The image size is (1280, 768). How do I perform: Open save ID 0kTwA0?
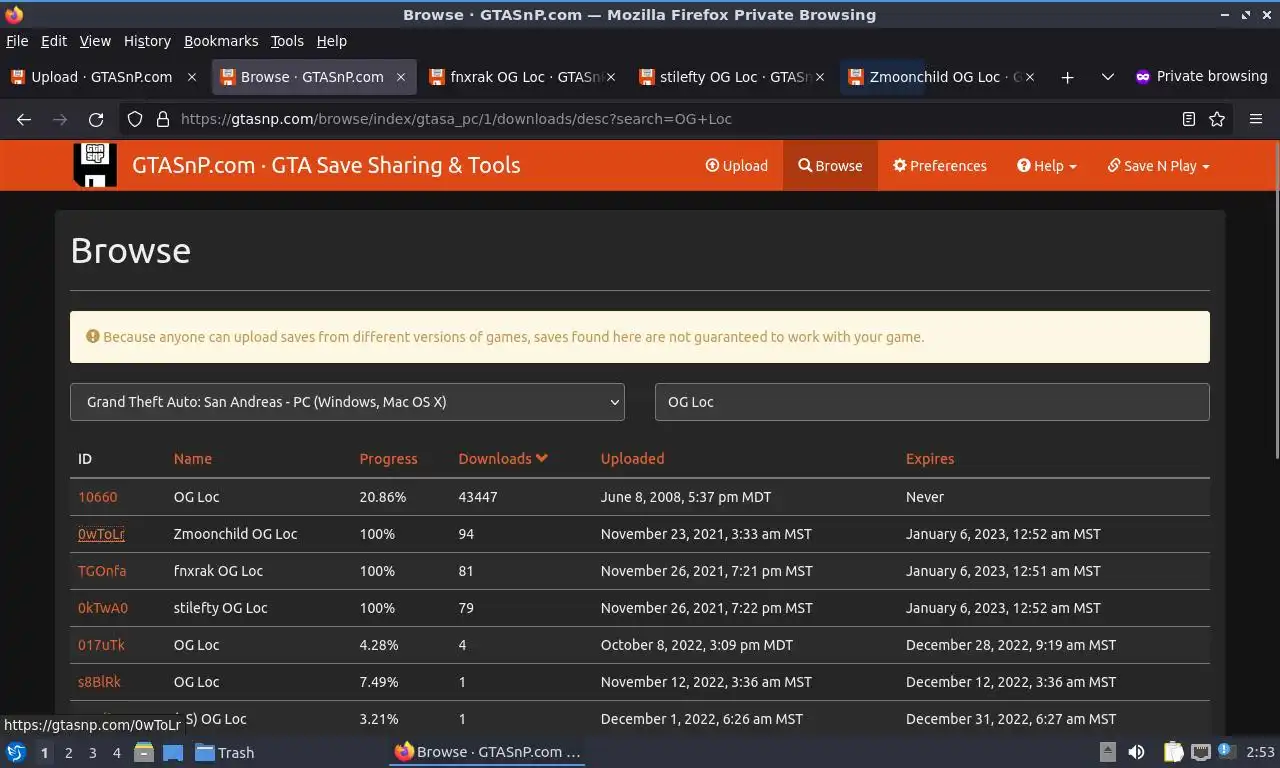click(x=103, y=608)
